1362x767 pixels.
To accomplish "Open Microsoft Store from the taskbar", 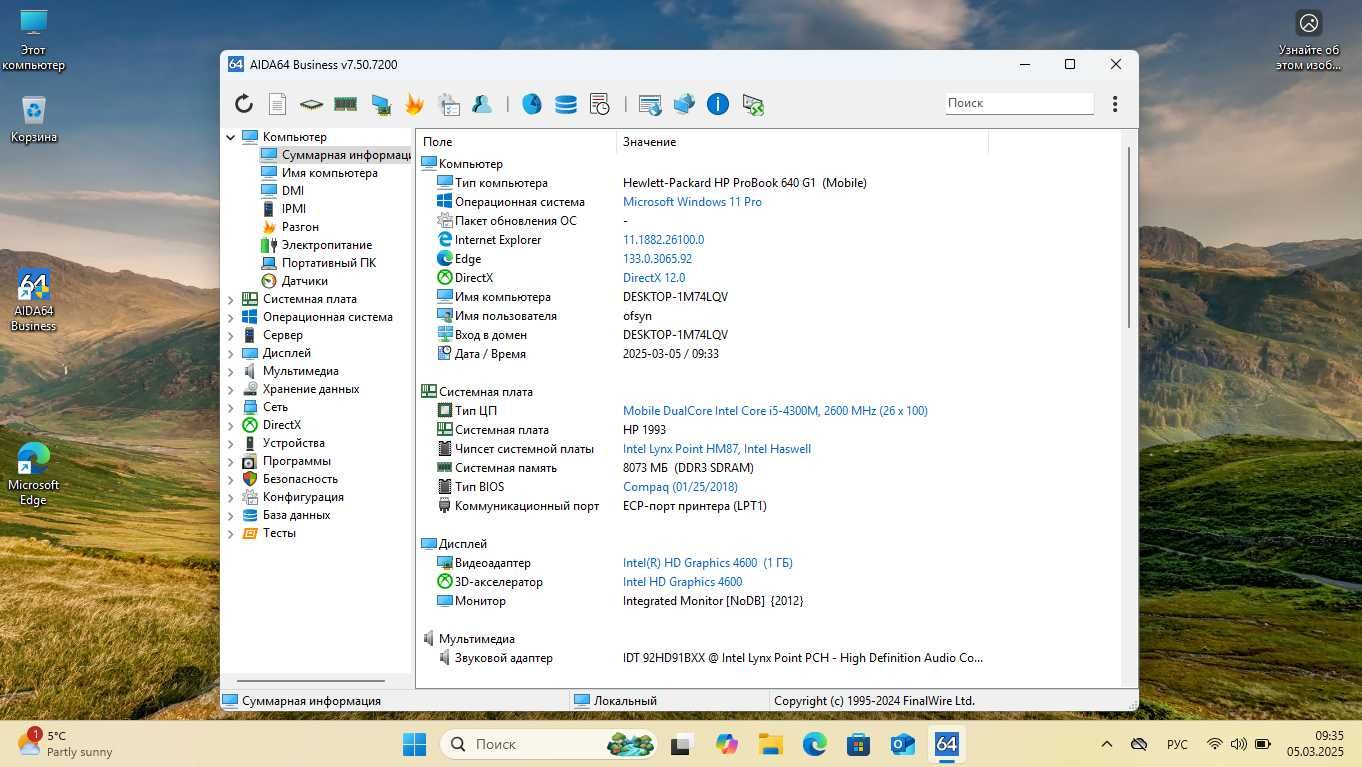I will click(858, 744).
